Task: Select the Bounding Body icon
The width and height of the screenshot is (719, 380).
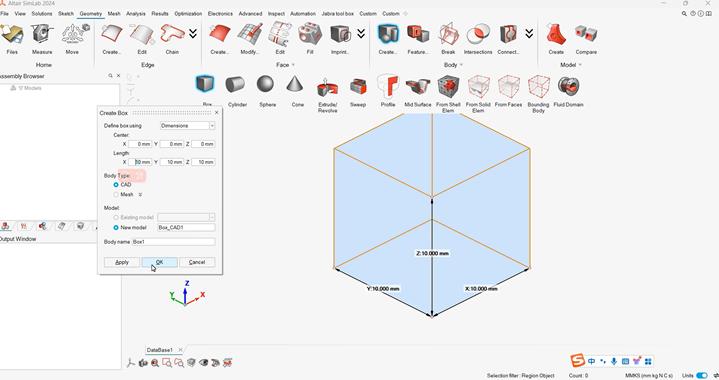Action: [x=538, y=86]
